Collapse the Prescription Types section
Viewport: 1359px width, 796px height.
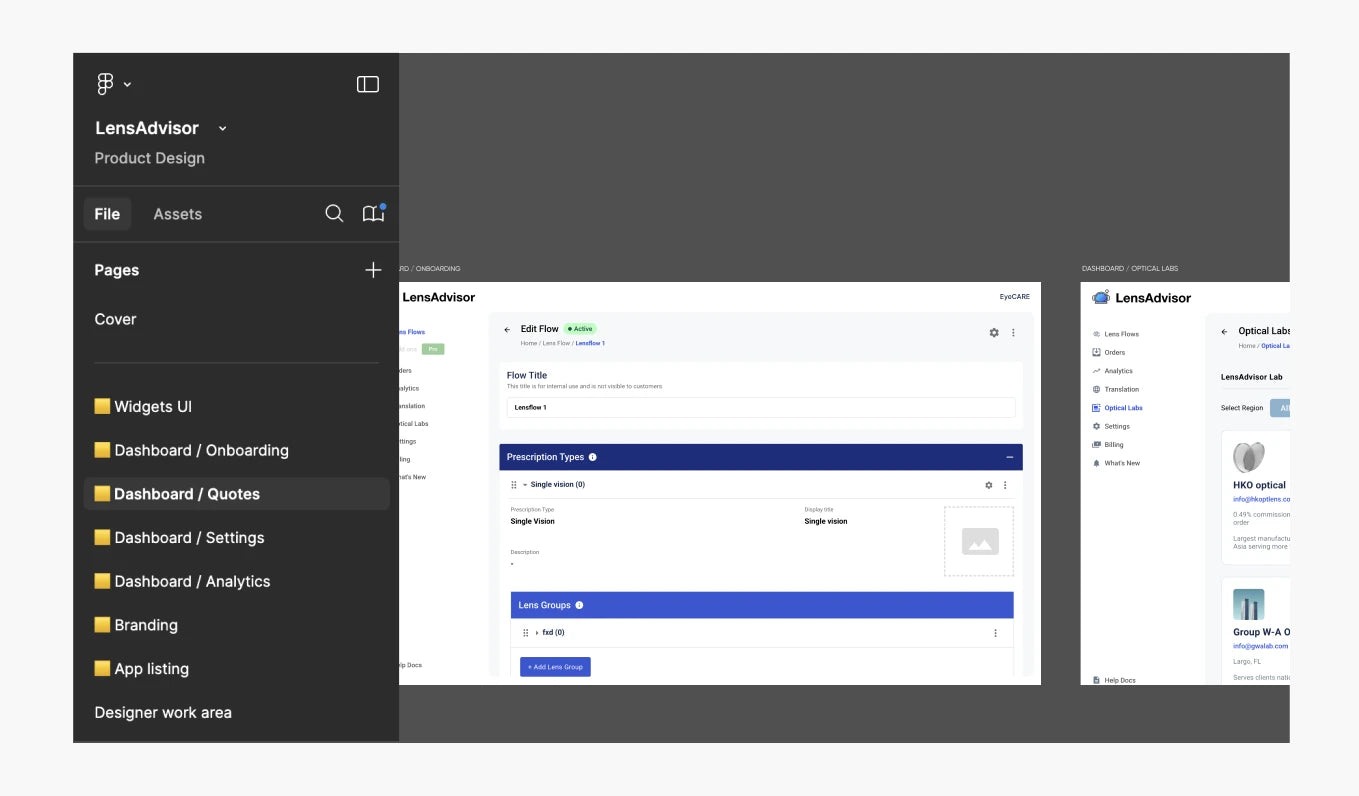pyautogui.click(x=1009, y=457)
